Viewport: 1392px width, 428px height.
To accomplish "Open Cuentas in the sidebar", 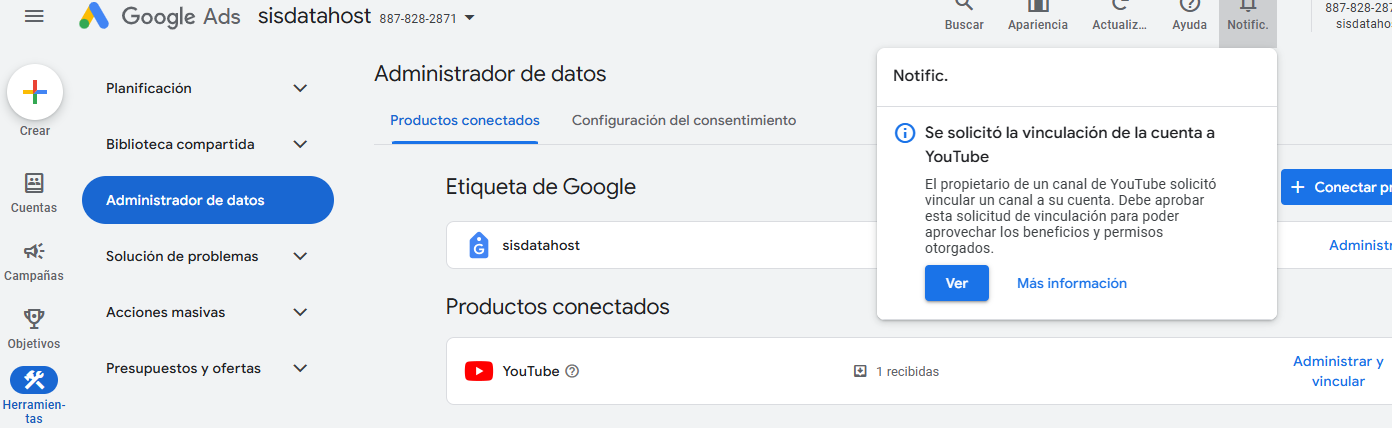I will [x=34, y=184].
